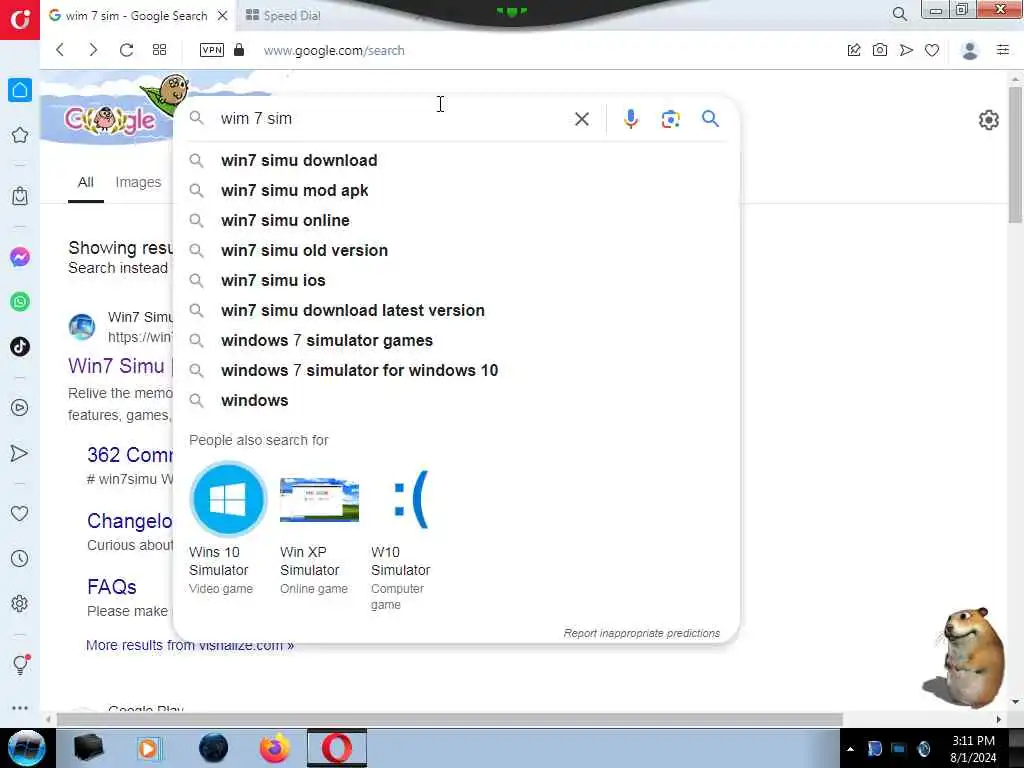Open the FAQs sitelink
The height and width of the screenshot is (768, 1024).
pyautogui.click(x=112, y=586)
